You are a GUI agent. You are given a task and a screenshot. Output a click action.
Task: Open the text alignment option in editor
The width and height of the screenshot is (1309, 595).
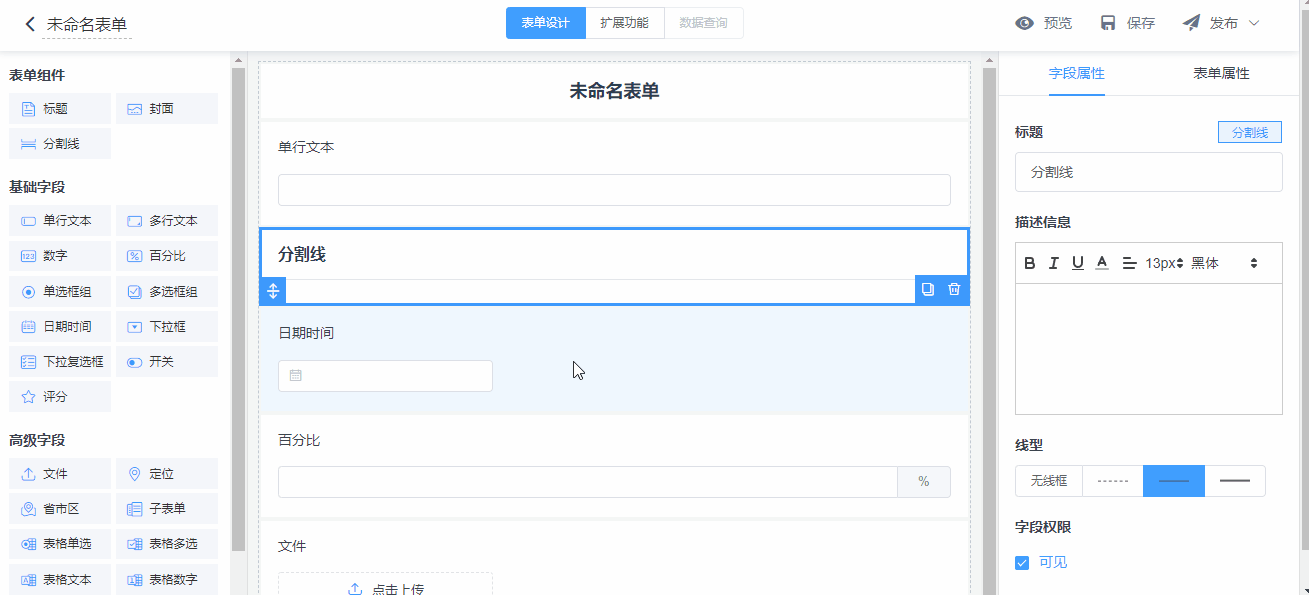pyautogui.click(x=1129, y=263)
